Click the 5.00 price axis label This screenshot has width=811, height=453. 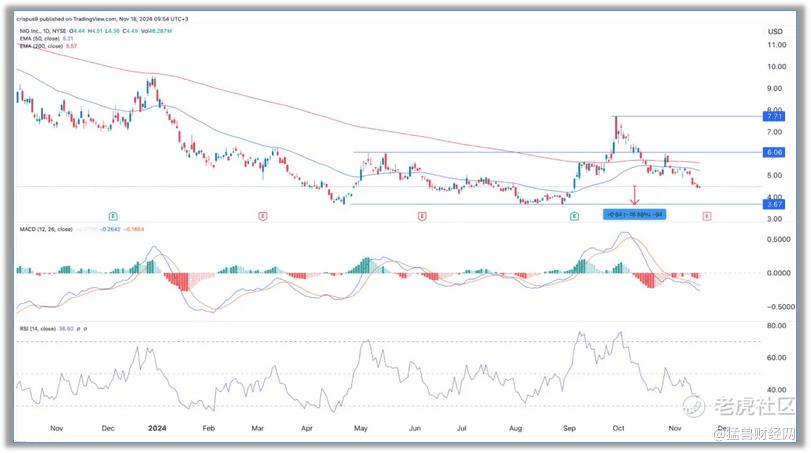pos(774,175)
